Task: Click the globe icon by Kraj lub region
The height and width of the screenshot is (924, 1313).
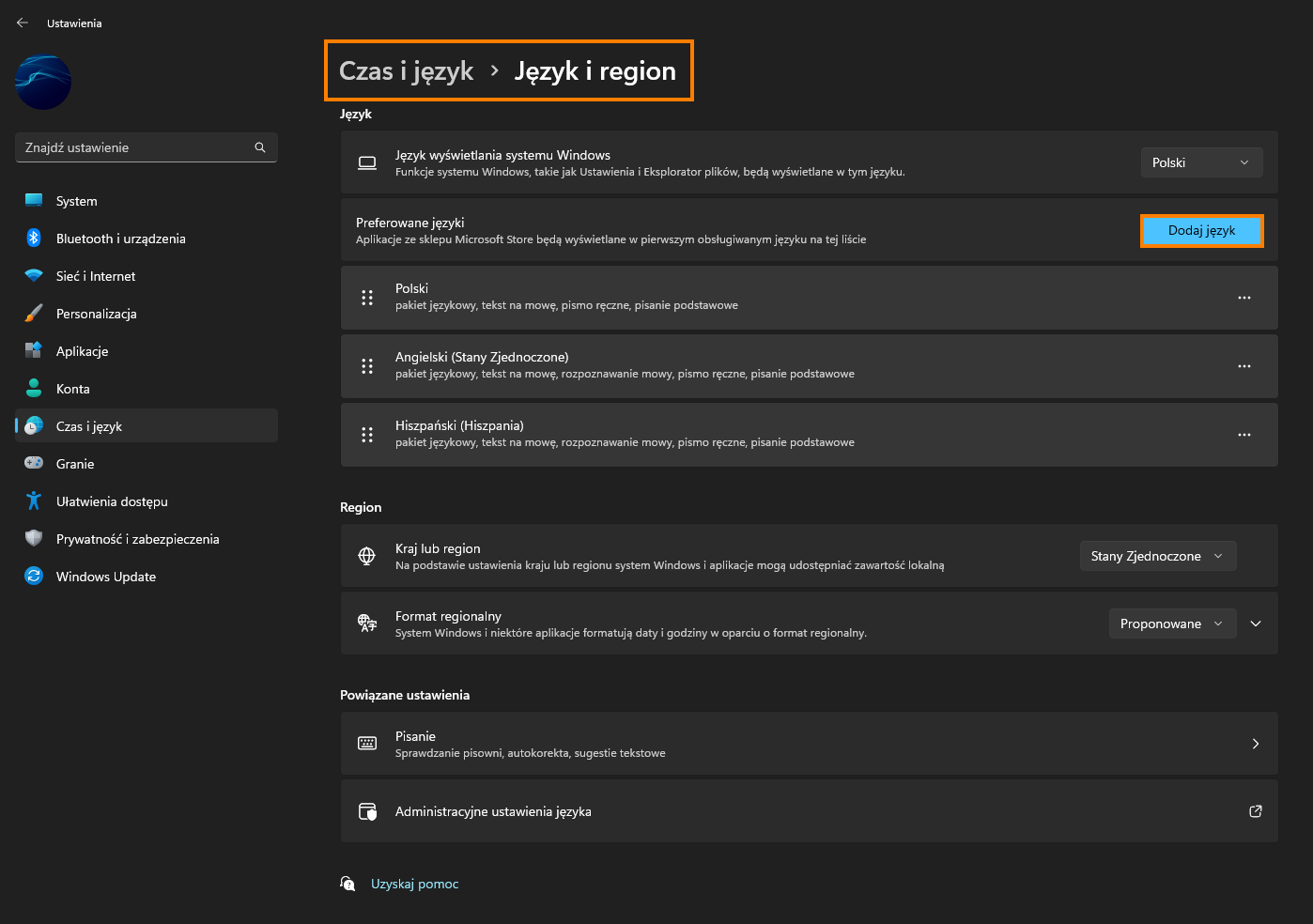Action: click(x=367, y=556)
